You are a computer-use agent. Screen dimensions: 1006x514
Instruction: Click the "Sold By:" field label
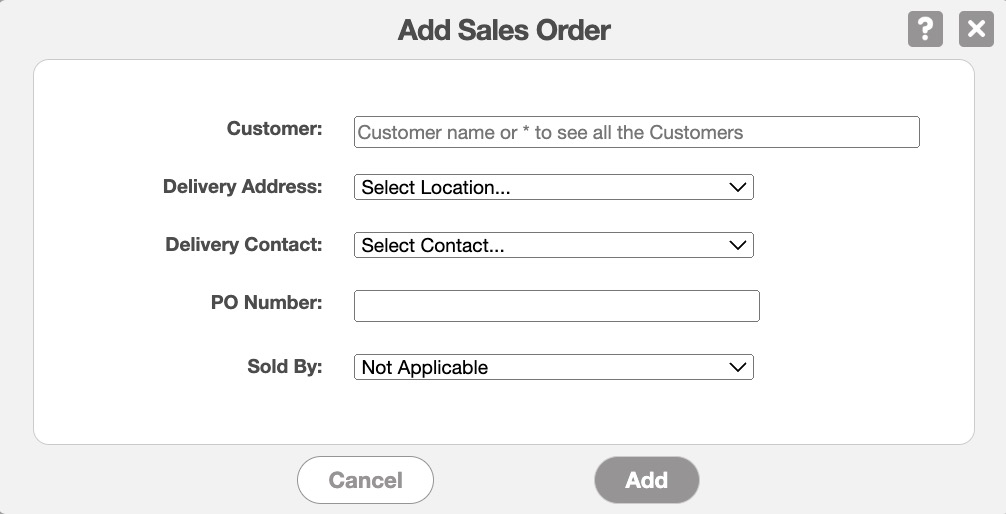pyautogui.click(x=284, y=366)
